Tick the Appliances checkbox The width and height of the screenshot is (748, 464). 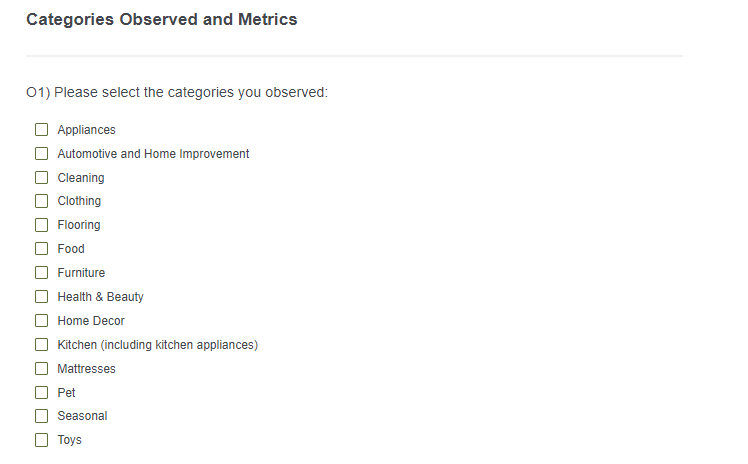click(x=42, y=130)
